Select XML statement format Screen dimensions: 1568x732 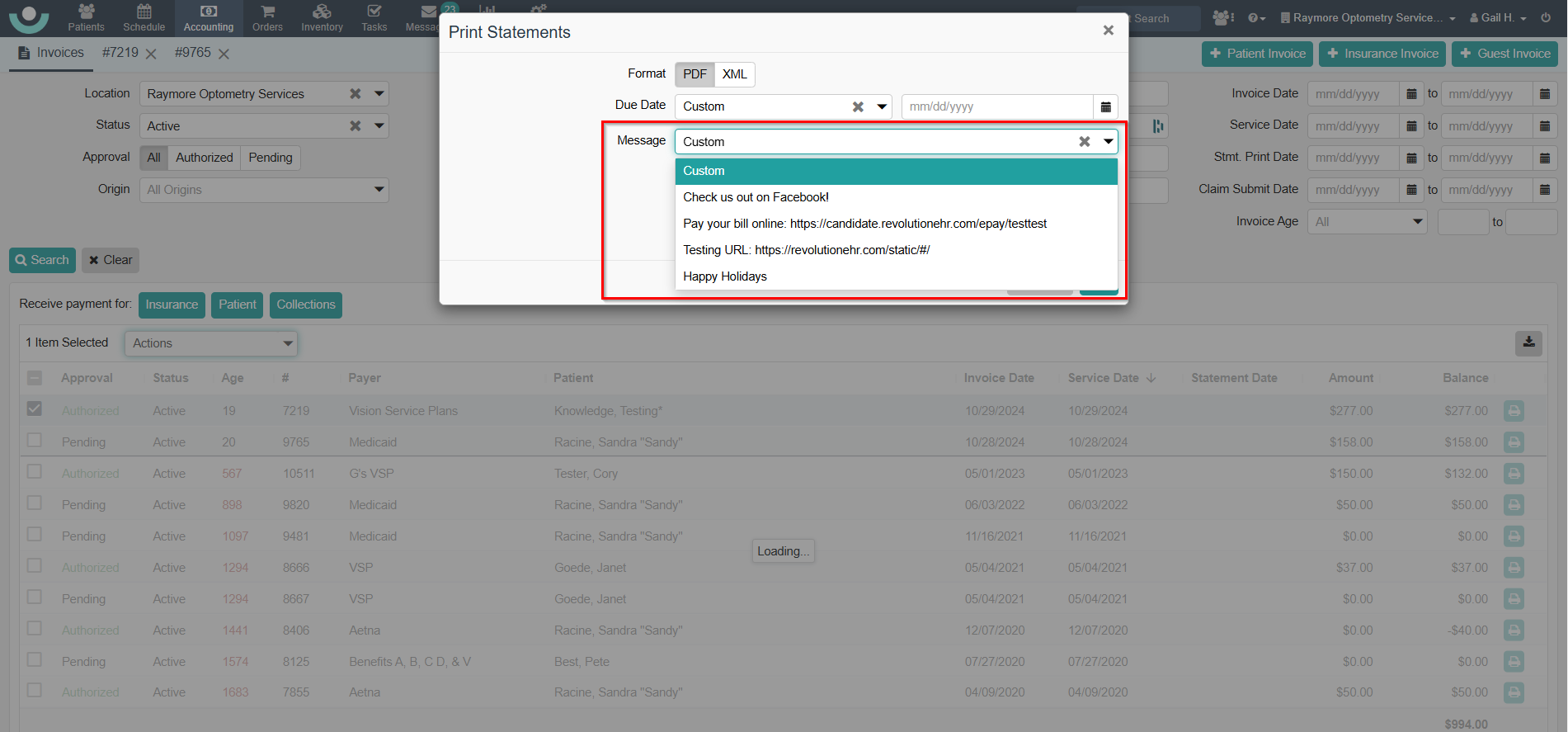point(734,74)
